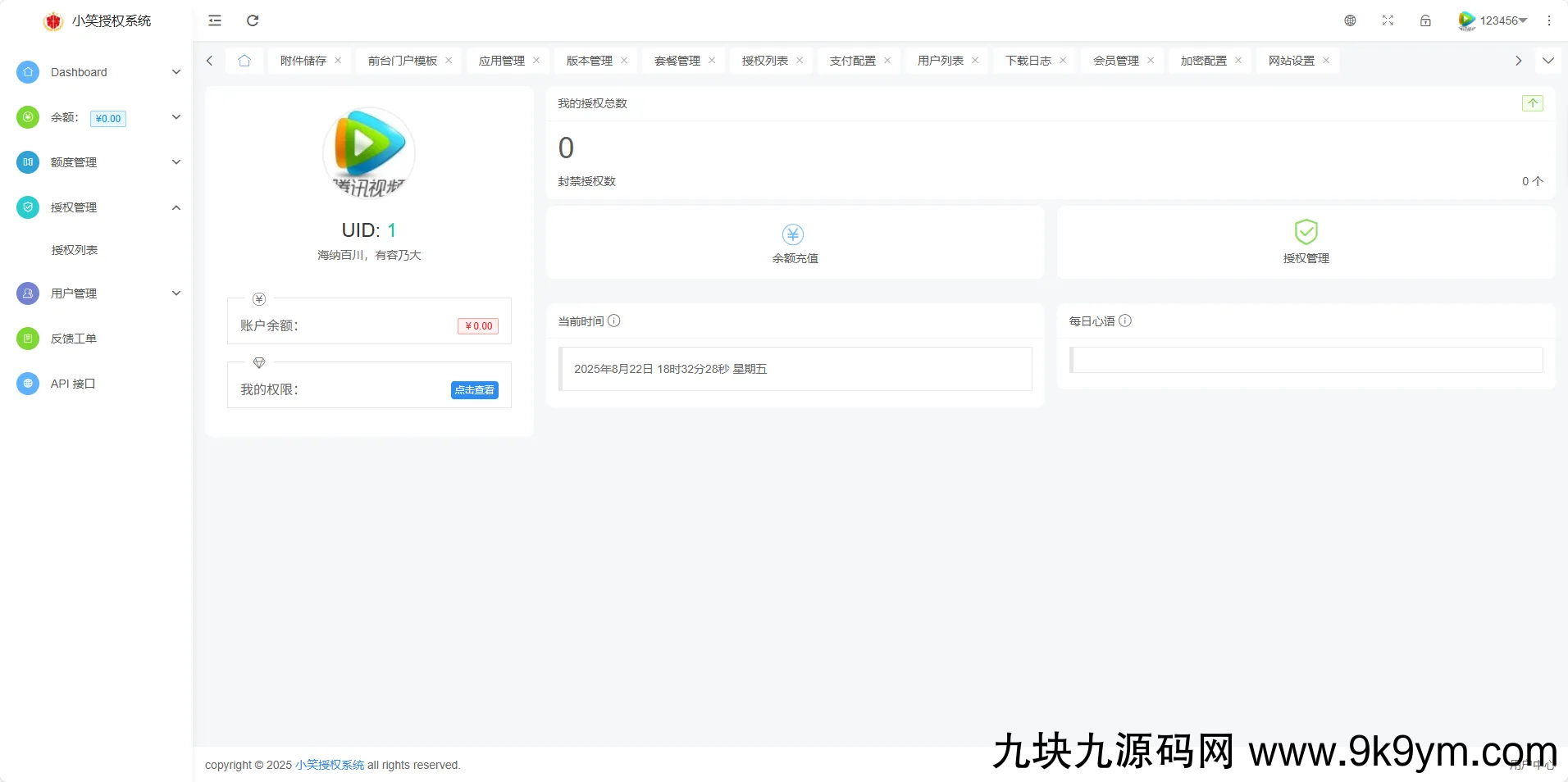Open the 123456 user dropdown
The height and width of the screenshot is (782, 1568).
coord(1493,20)
